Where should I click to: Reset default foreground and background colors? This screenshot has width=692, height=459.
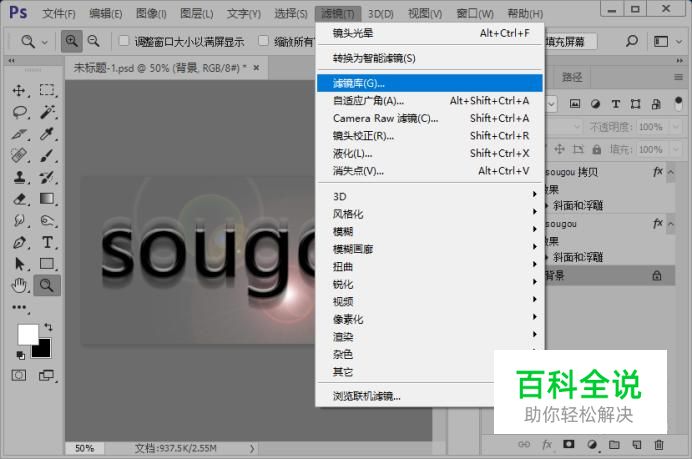click(x=20, y=354)
